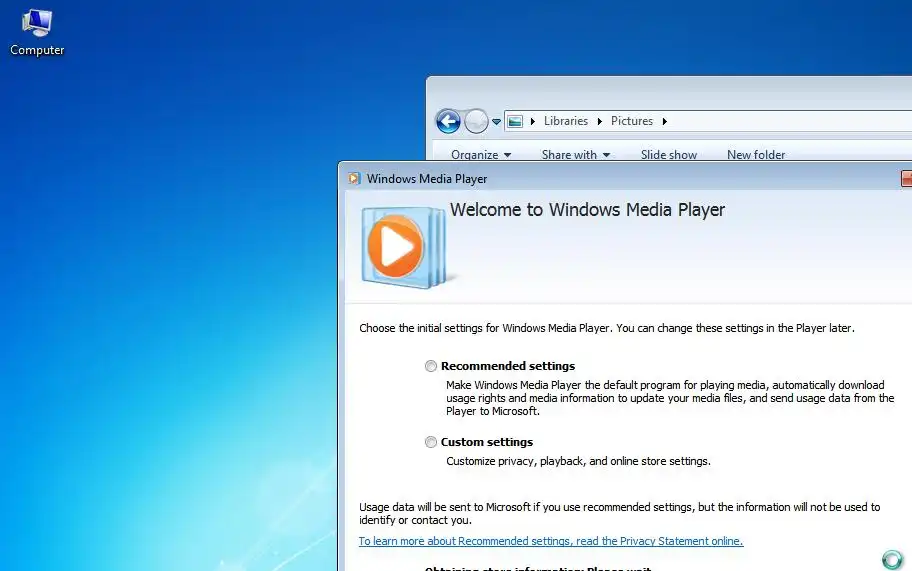Open the Computer desktop icon
The image size is (912, 571).
(37, 33)
